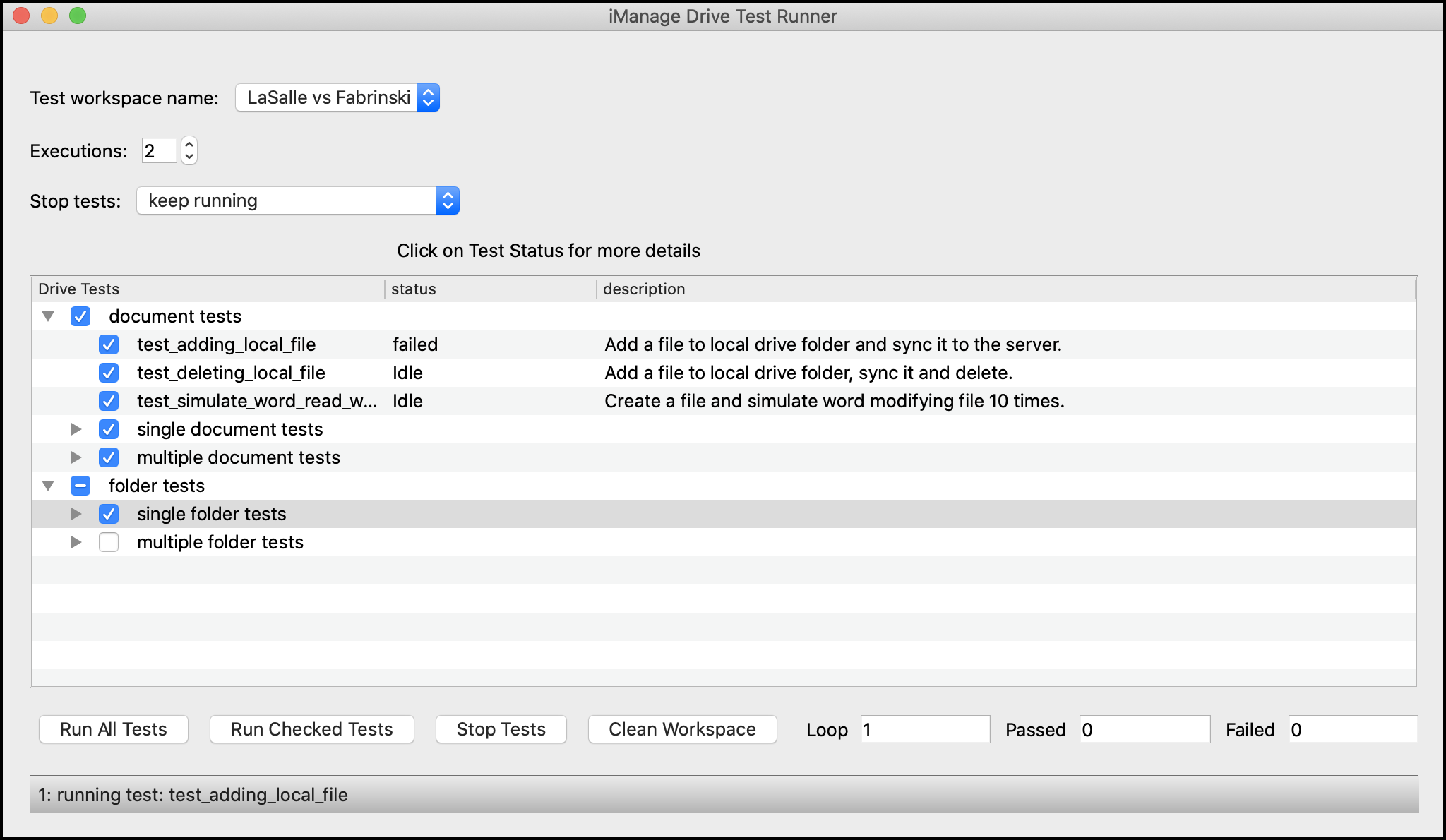Screen dimensions: 1446x840
Task: Uncheck test_deleting_local_file checkbox
Action: click(x=109, y=373)
